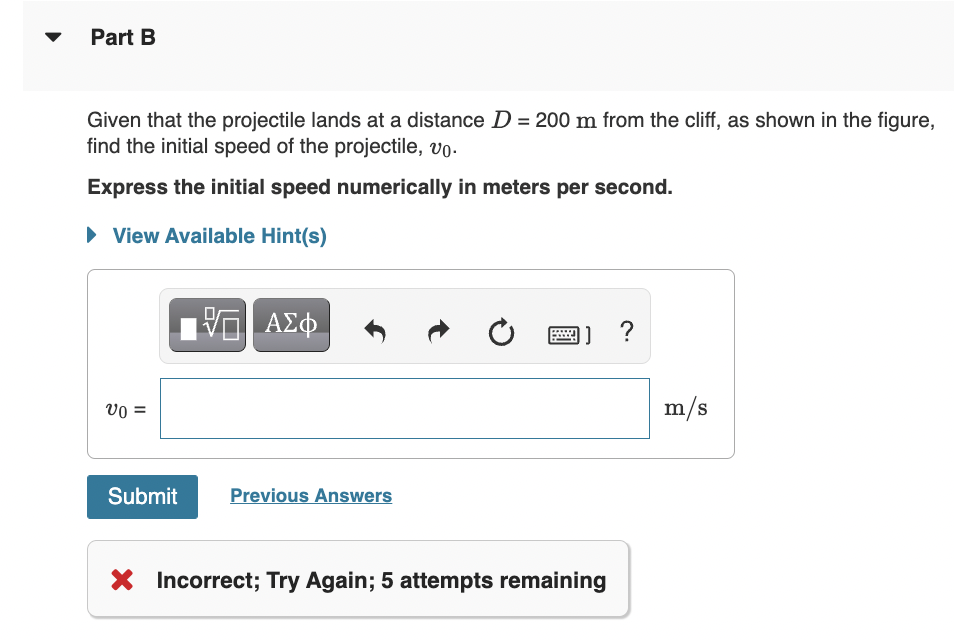Screen dimensions: 954x640
Task: Click the m/s unit label
Action: [x=685, y=407]
